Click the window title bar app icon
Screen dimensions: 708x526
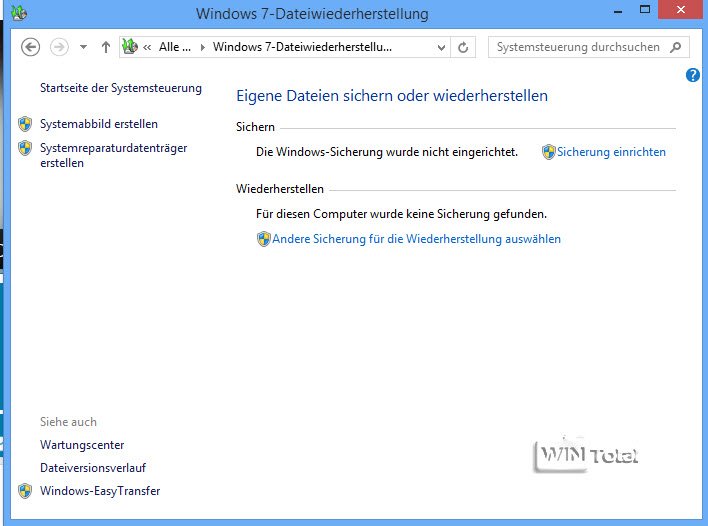pos(19,12)
